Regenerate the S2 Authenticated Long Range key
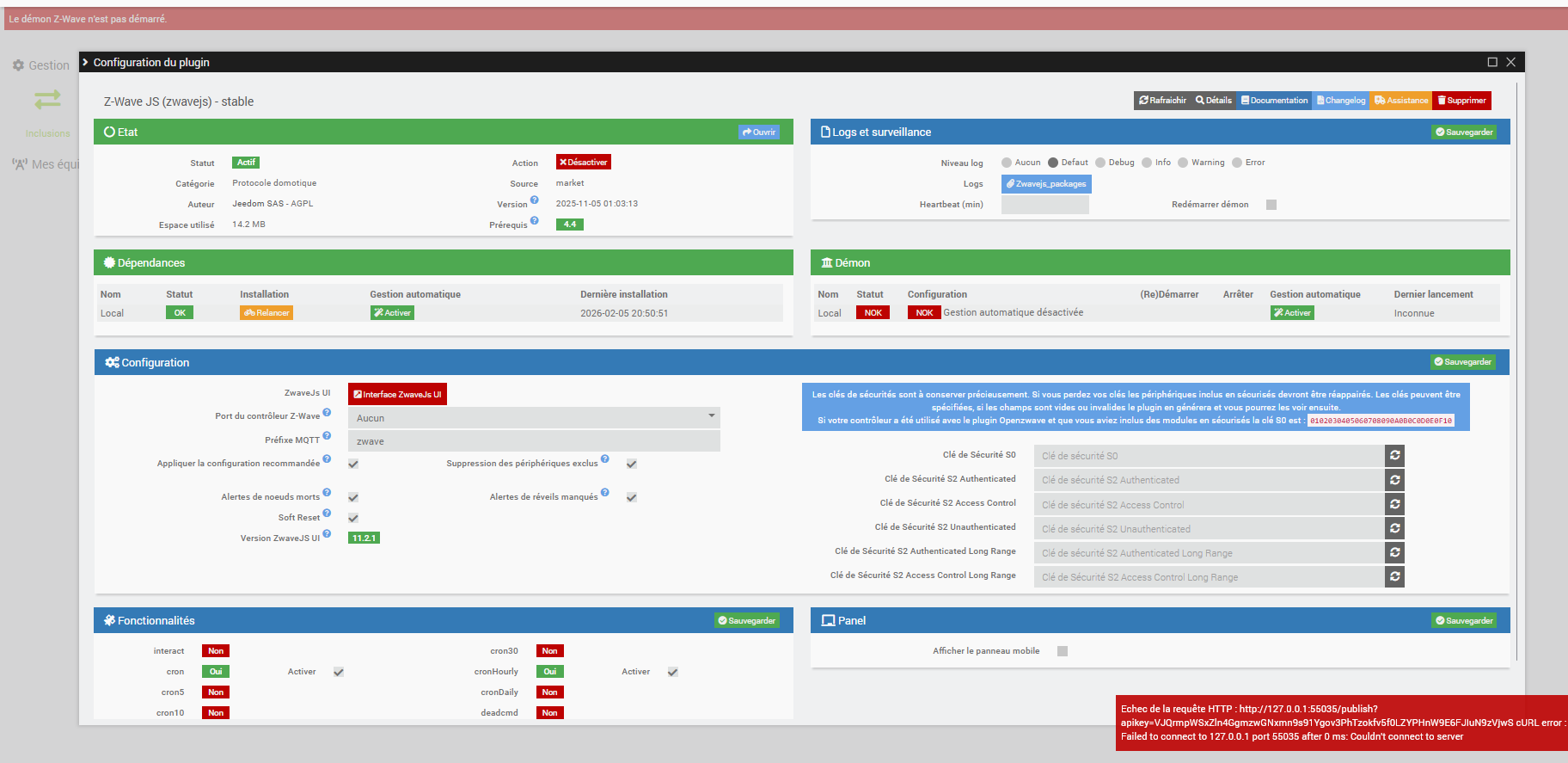This screenshot has width=1568, height=763. click(1394, 552)
